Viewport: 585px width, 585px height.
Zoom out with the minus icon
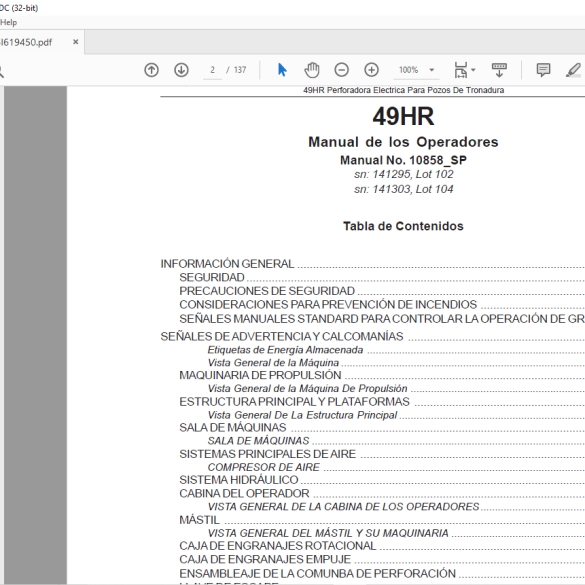pos(341,70)
